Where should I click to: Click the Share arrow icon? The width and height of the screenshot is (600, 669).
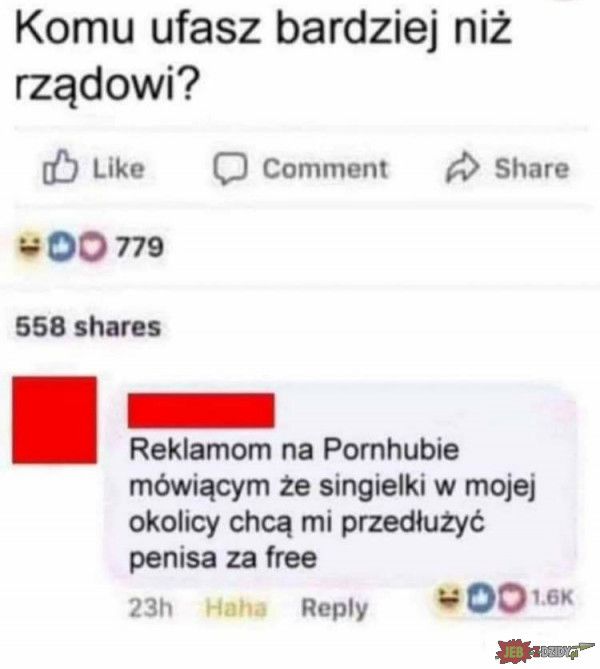pos(463,168)
